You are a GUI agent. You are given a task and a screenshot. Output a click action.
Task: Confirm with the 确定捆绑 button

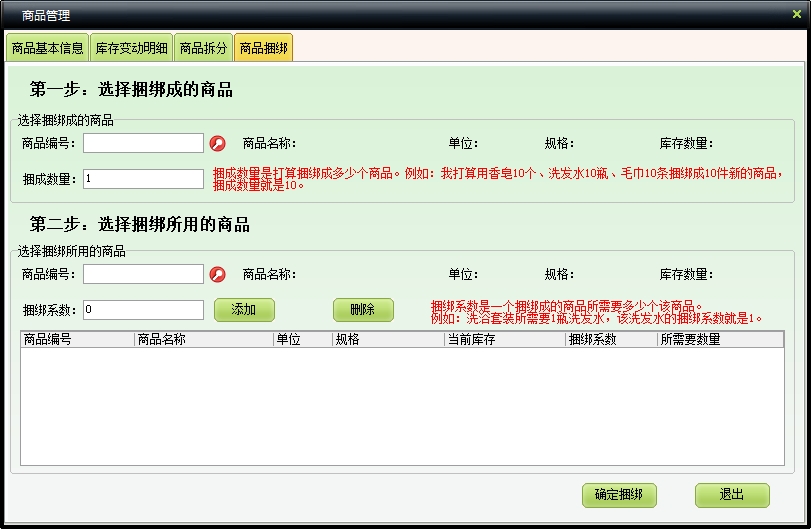pos(619,495)
